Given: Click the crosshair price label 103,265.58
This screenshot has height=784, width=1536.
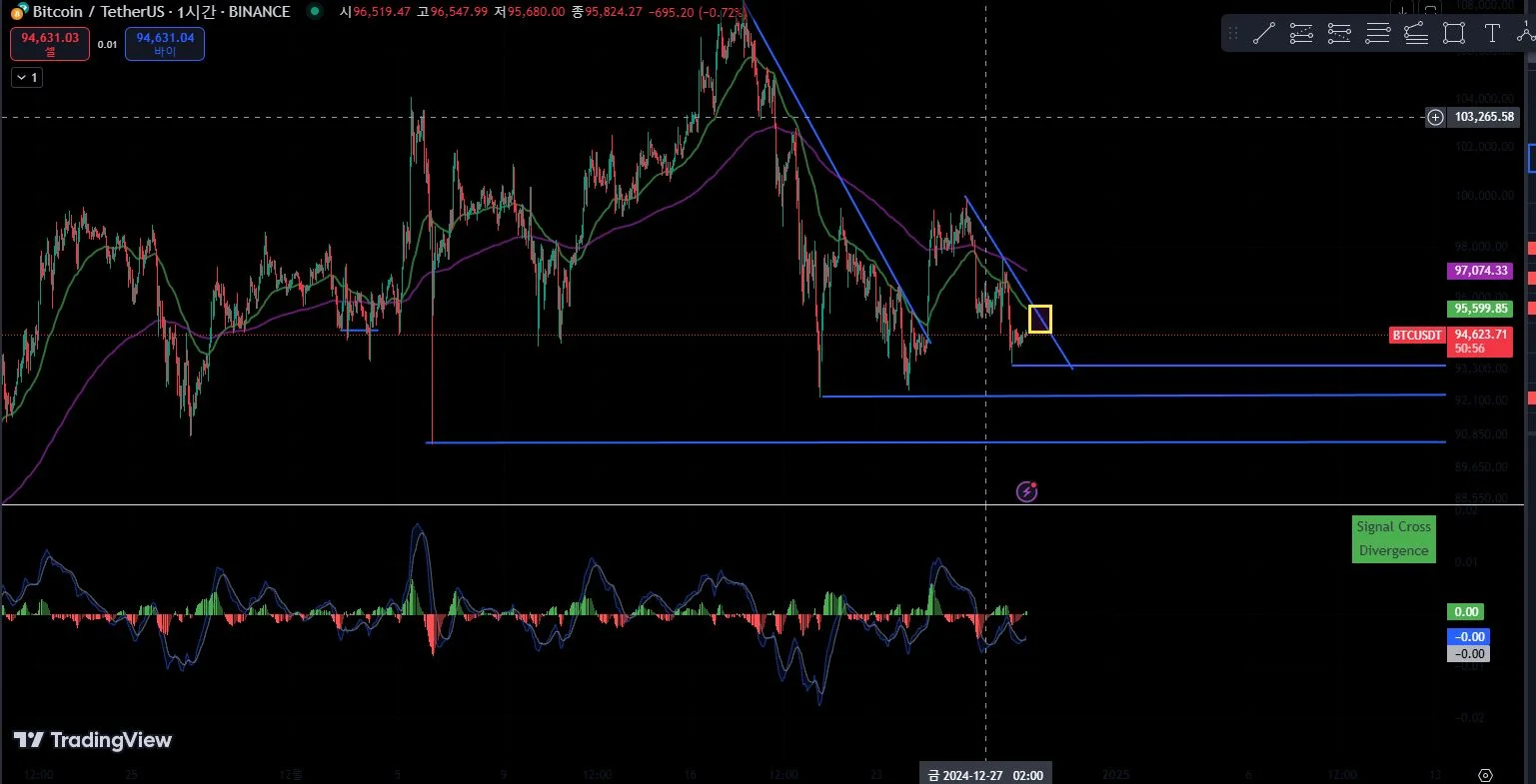Looking at the screenshot, I should (1484, 117).
